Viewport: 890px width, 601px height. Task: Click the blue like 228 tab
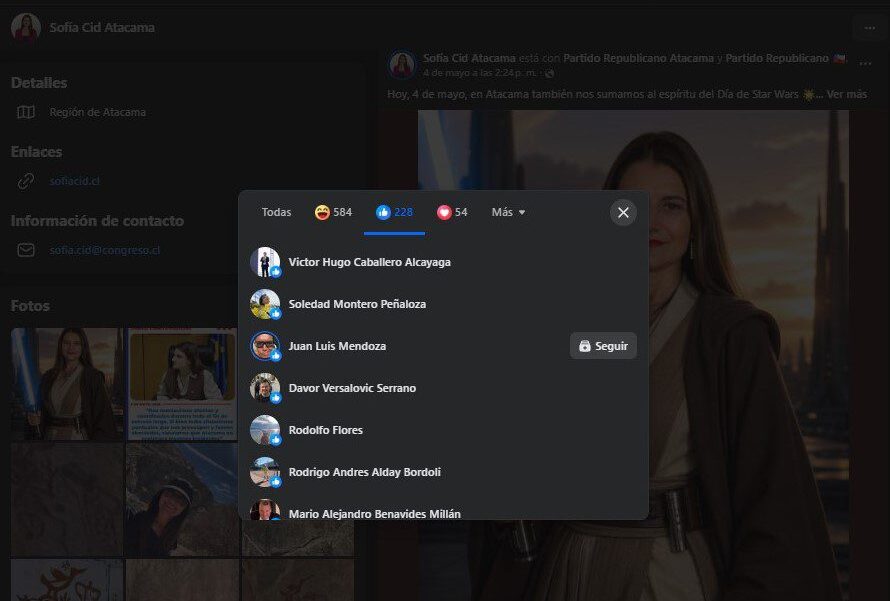pos(394,212)
